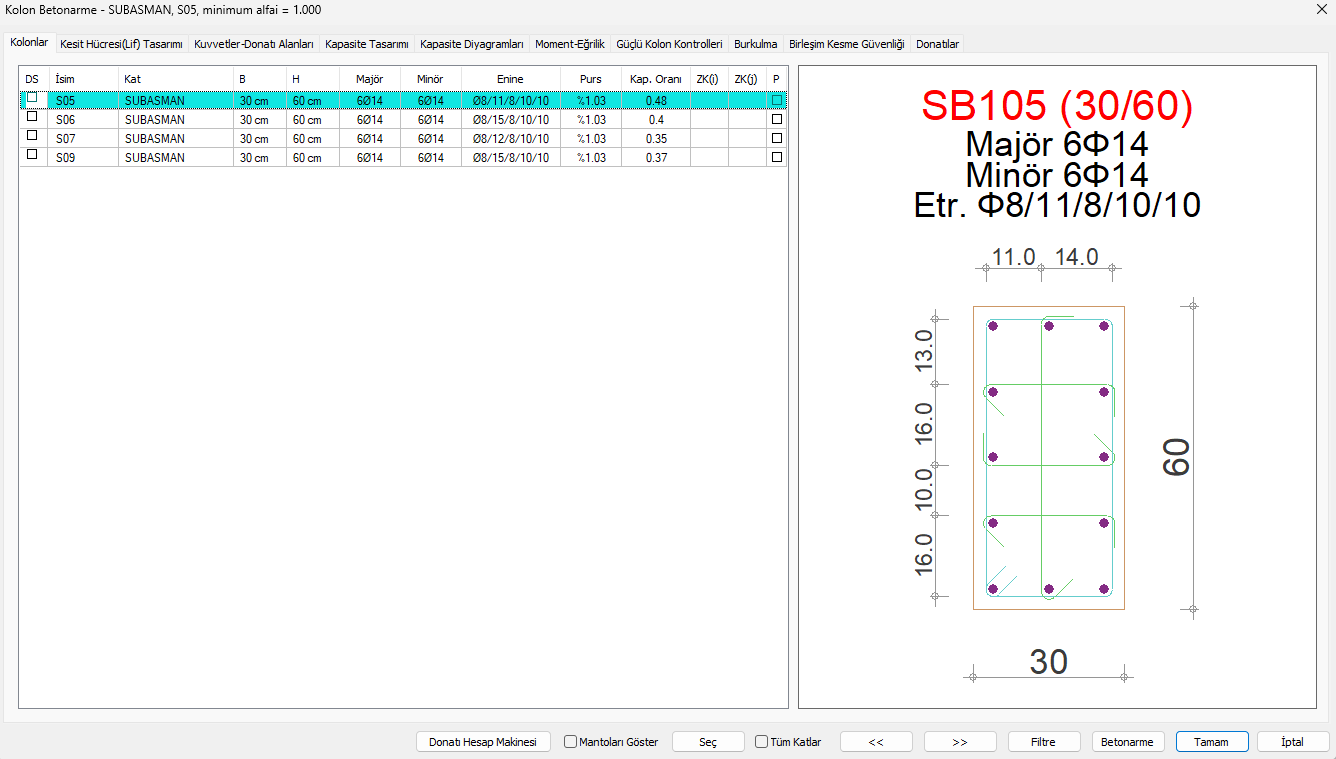
Task: Tick the DS checkbox for column S05
Action: [x=32, y=98]
